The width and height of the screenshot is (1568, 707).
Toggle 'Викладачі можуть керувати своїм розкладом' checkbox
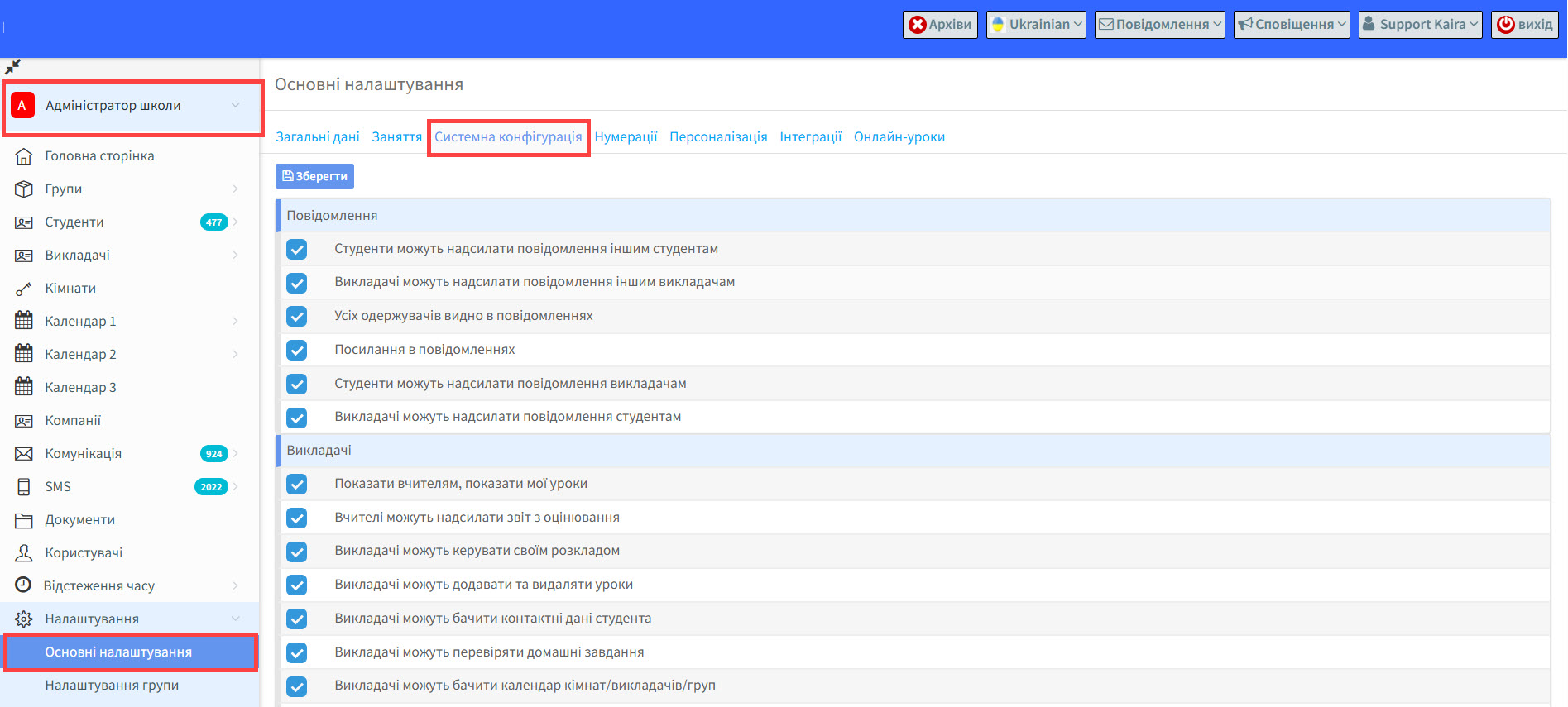point(297,552)
